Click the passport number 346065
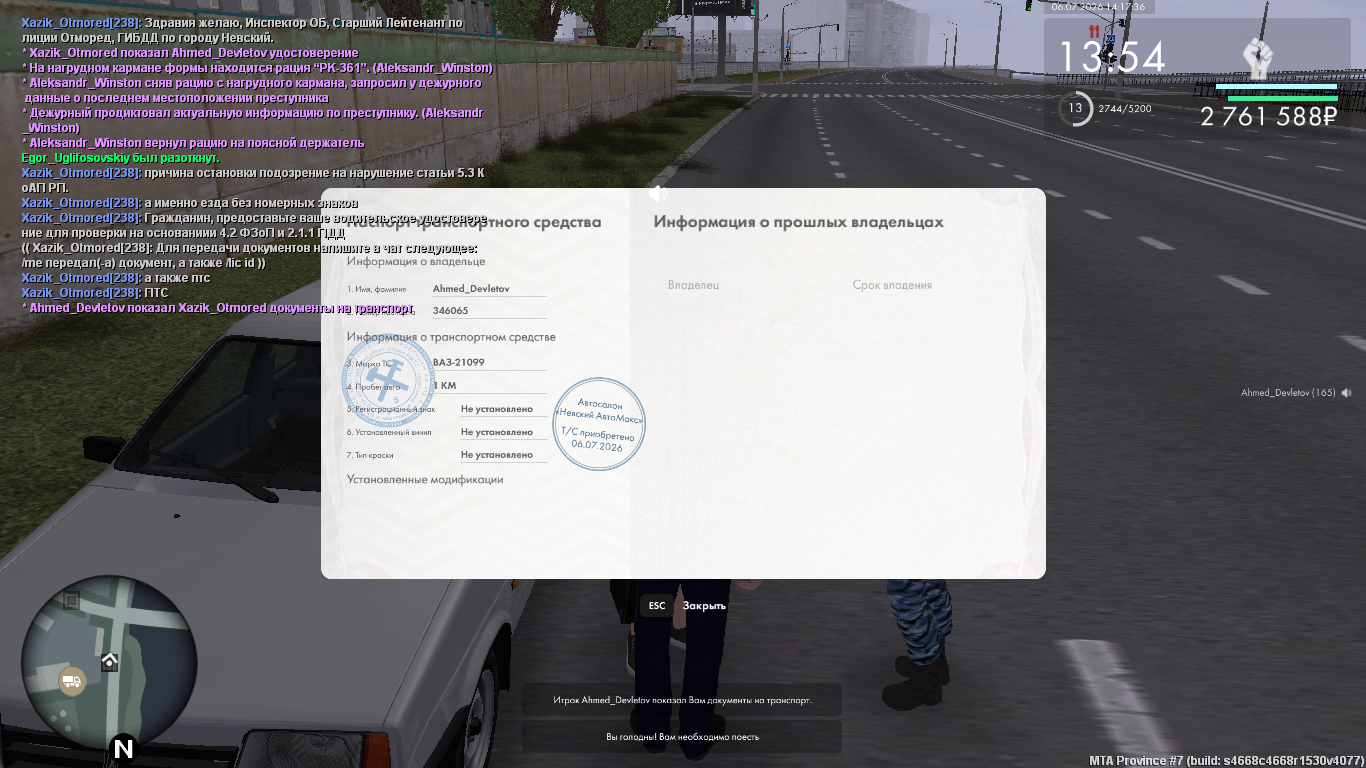The width and height of the screenshot is (1366, 768). pos(450,311)
